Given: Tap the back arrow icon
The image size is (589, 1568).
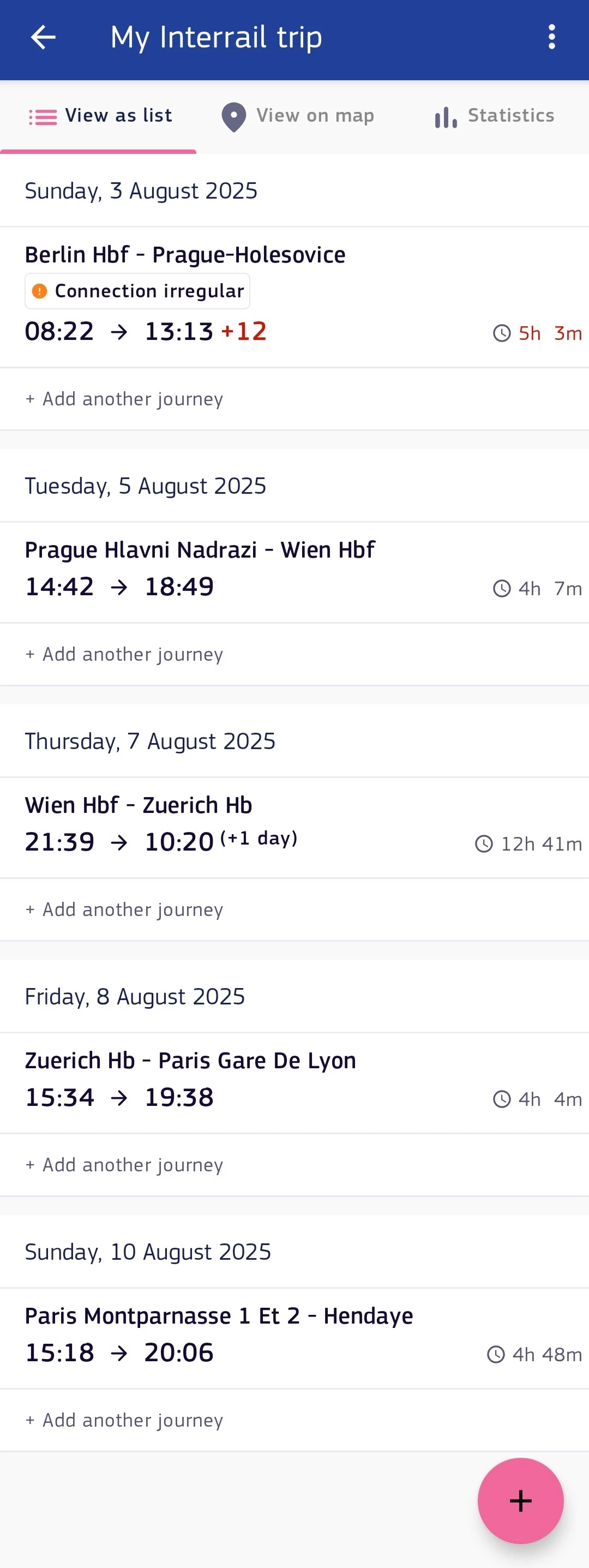Looking at the screenshot, I should coord(43,37).
